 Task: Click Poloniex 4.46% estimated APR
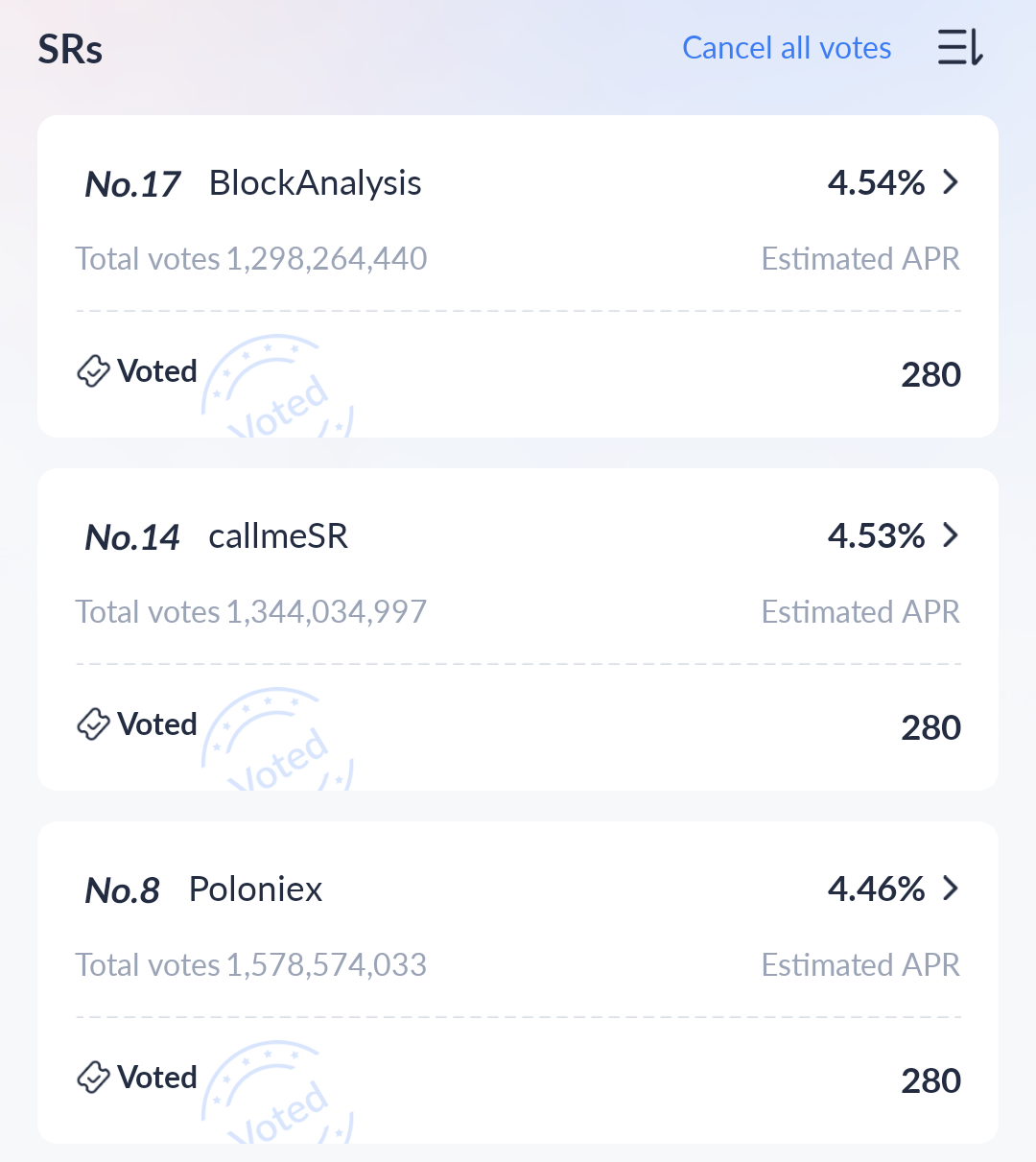(876, 889)
